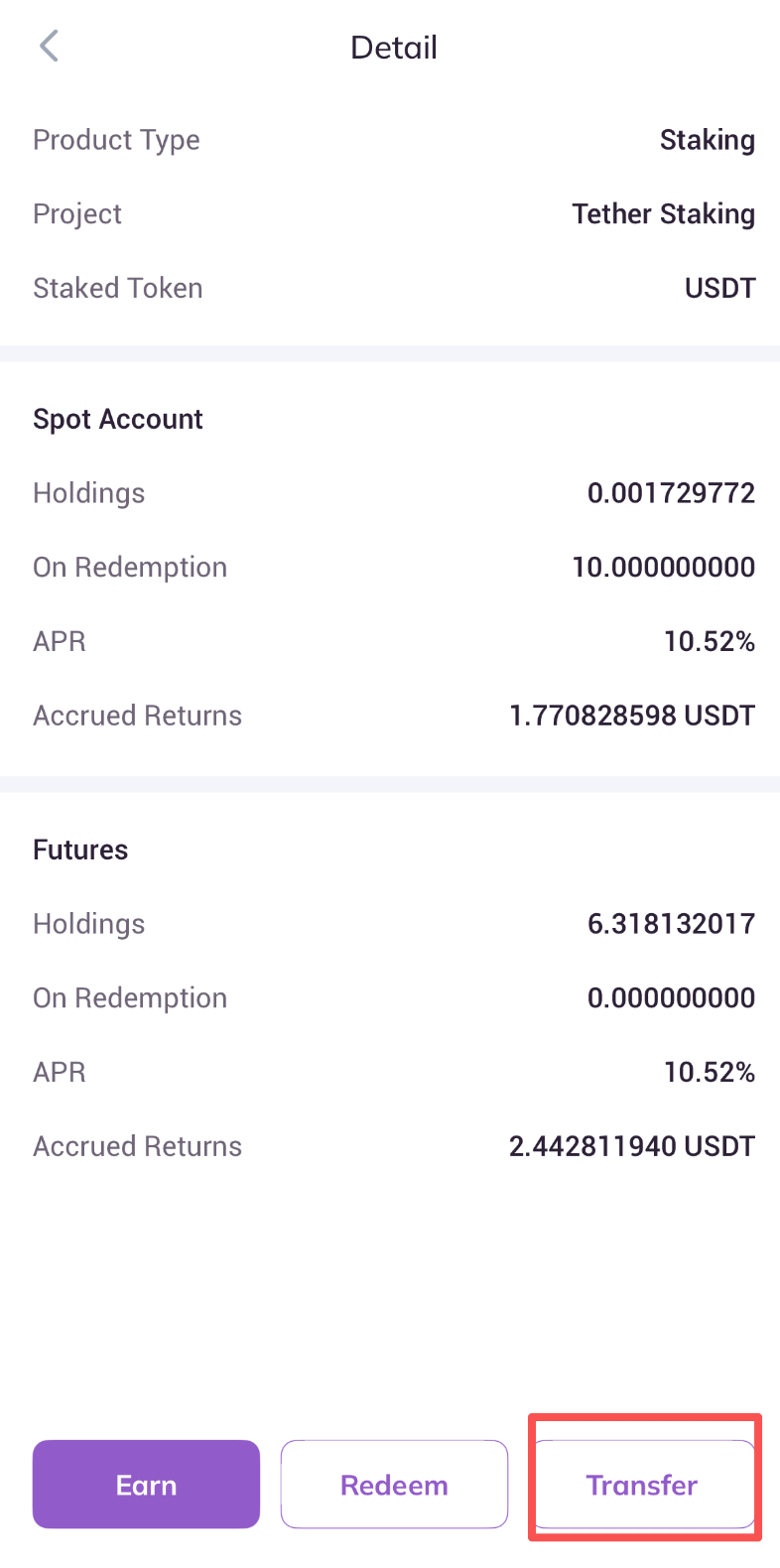Image resolution: width=780 pixels, height=1568 pixels.
Task: Tap the USDT staked token value
Action: point(719,289)
